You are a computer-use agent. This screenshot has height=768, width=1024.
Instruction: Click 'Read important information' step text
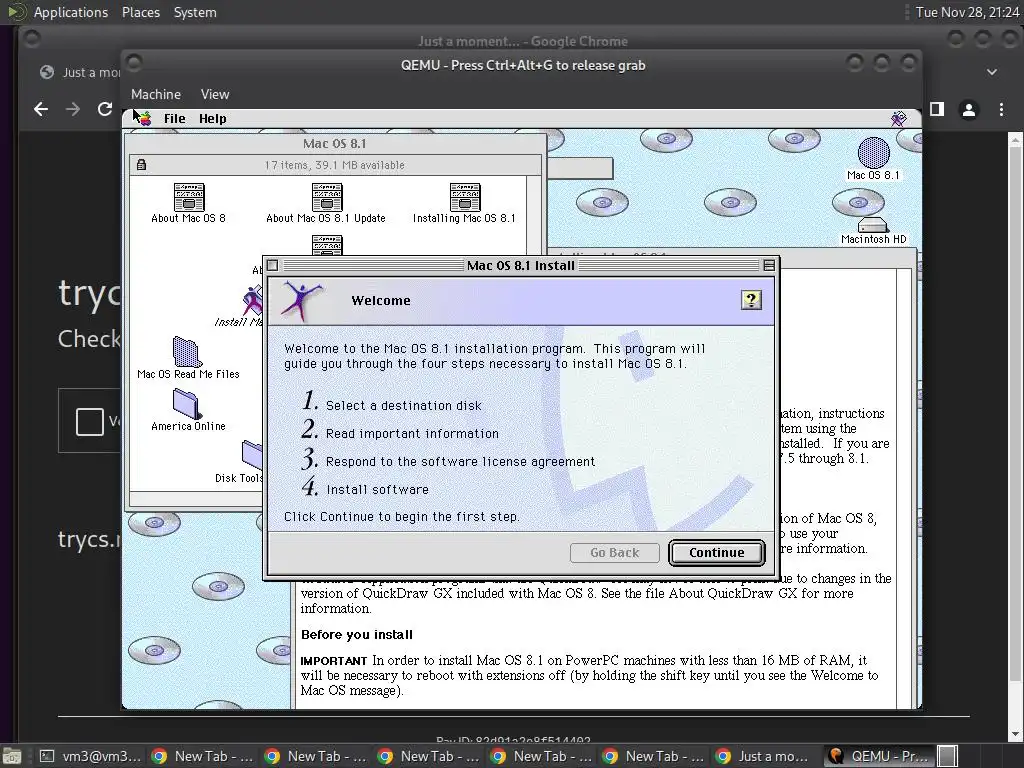(412, 434)
